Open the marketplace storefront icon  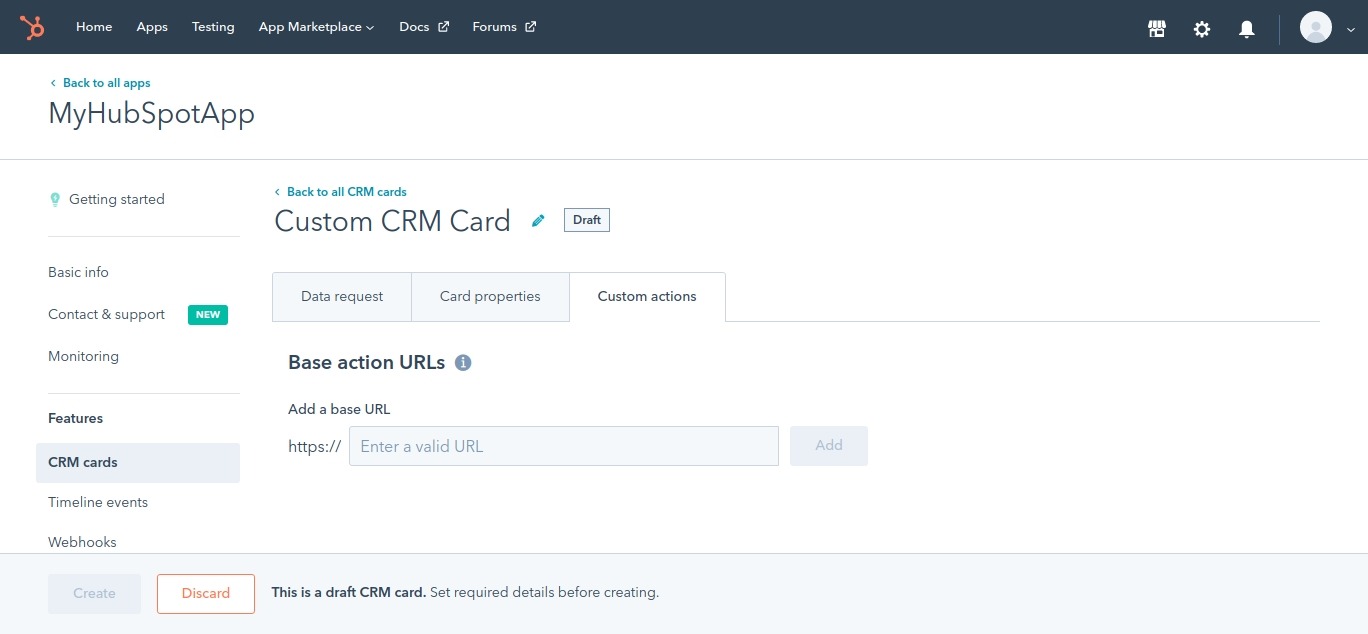pos(1157,29)
